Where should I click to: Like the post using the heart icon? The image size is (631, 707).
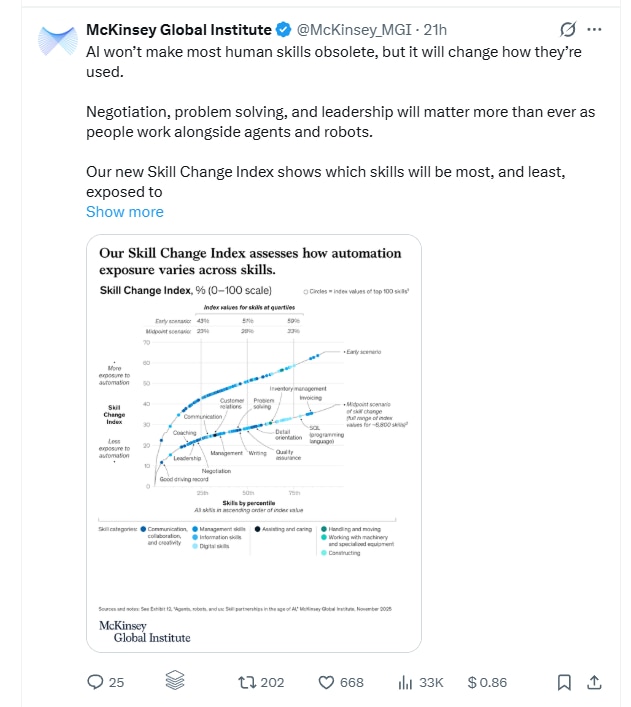click(x=326, y=682)
